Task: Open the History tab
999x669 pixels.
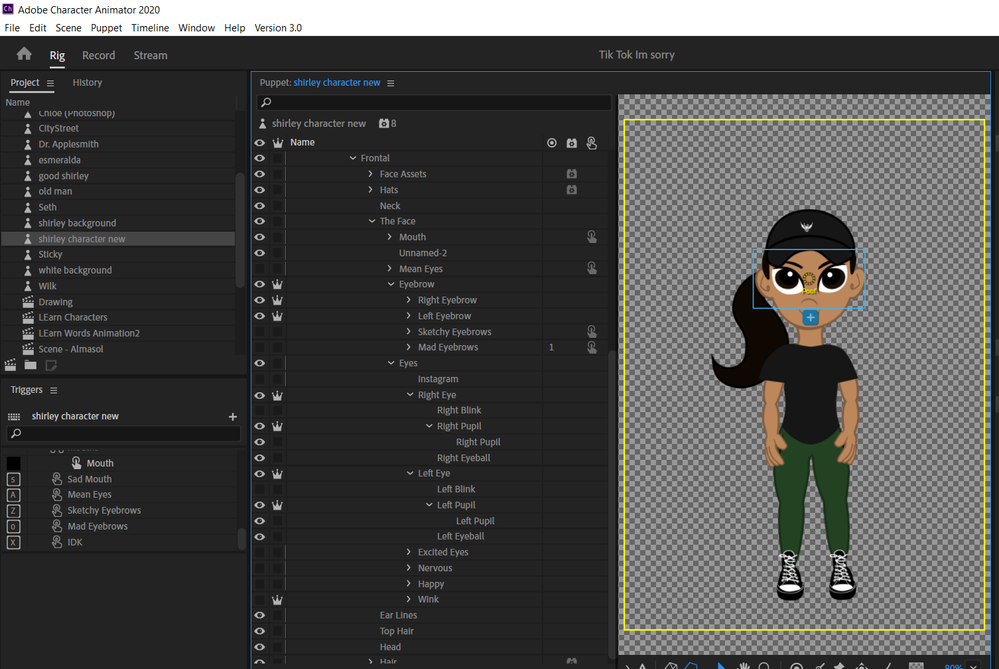Action: 87,82
